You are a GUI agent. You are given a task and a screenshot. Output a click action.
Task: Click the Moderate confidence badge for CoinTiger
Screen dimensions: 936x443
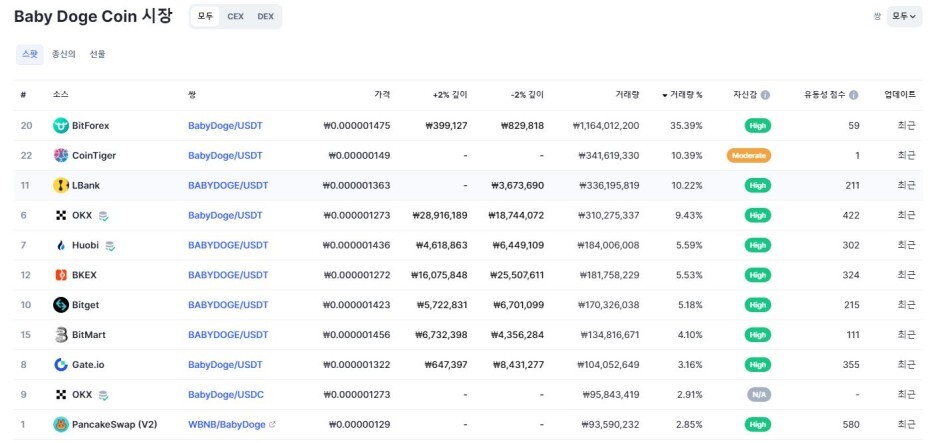coord(749,155)
